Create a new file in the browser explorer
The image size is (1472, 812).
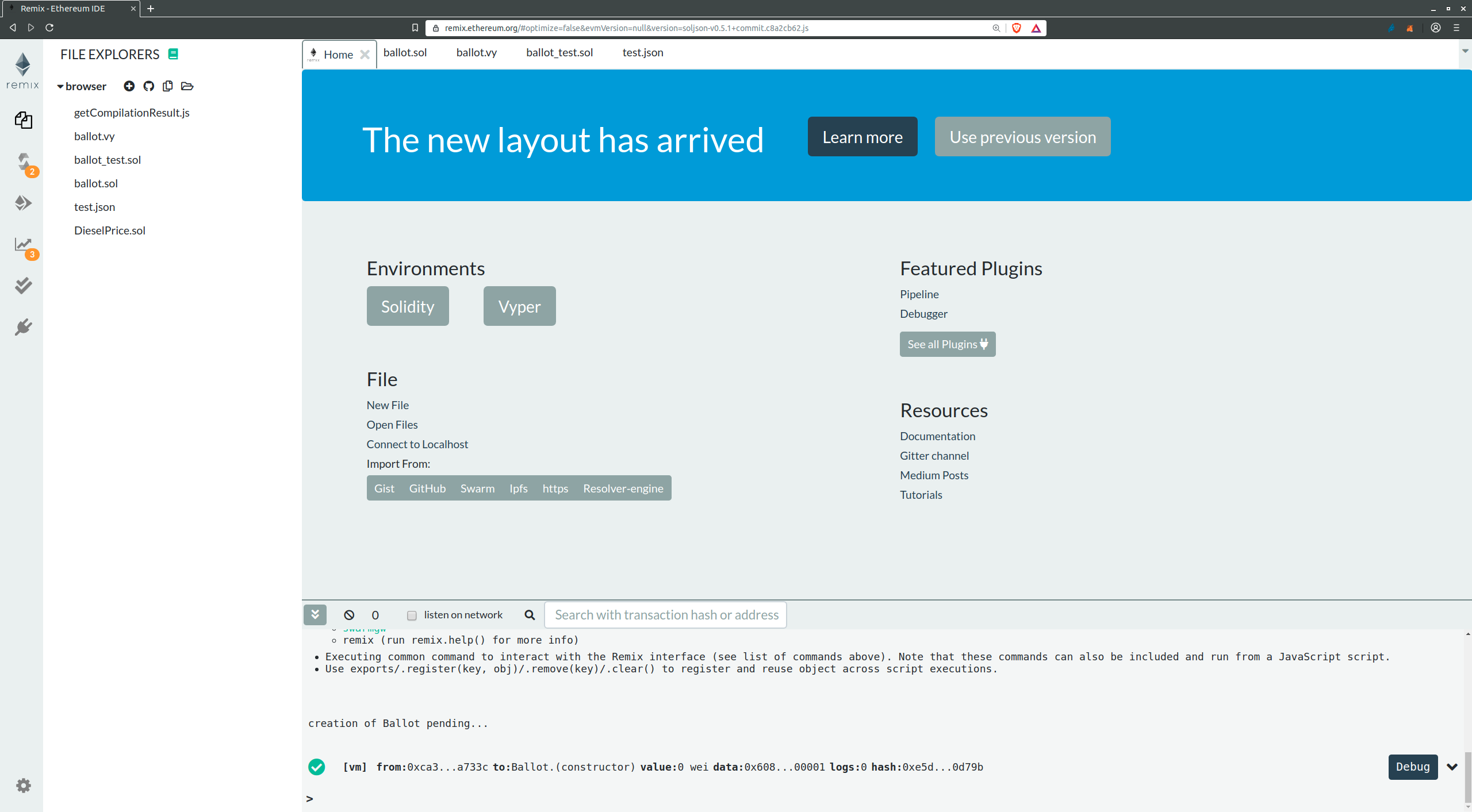(x=129, y=86)
